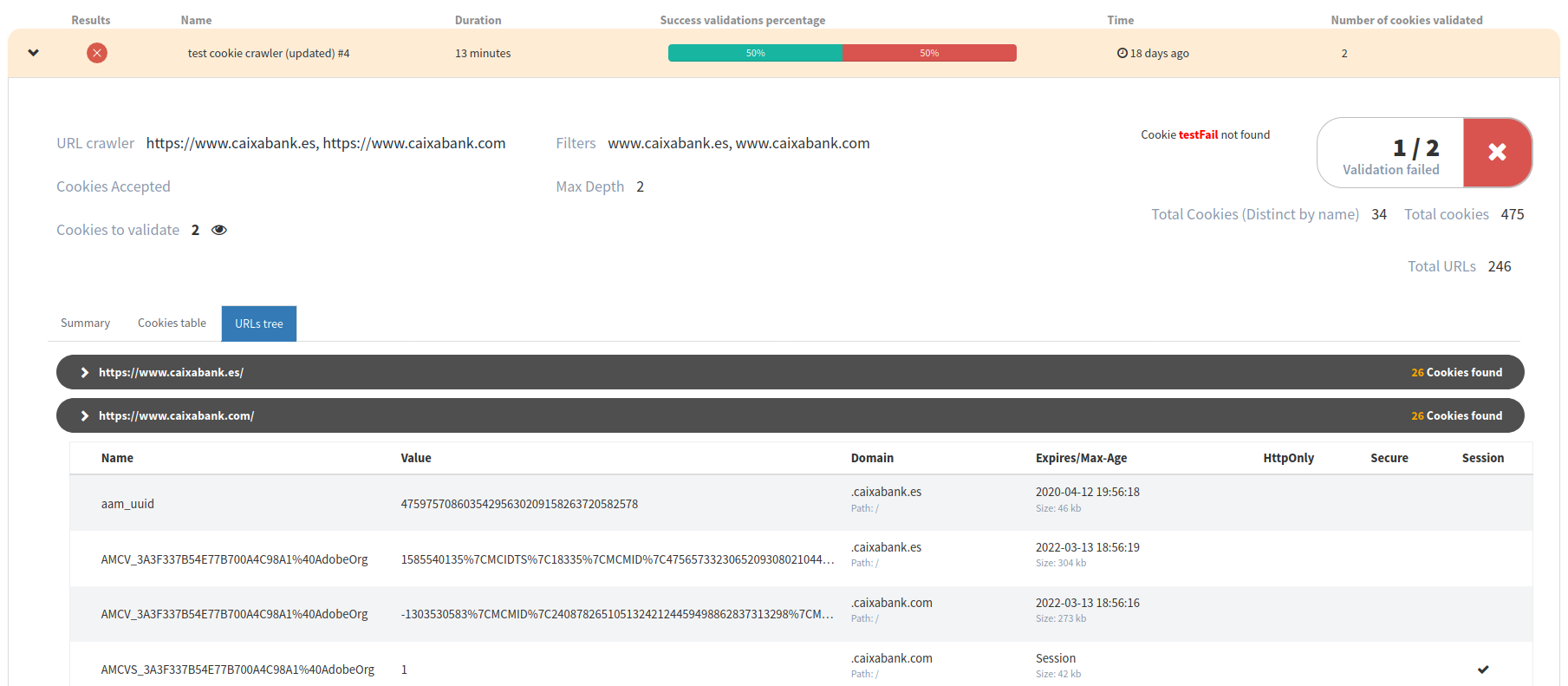
Task: Select the URLs tree tab
Action: coord(259,323)
